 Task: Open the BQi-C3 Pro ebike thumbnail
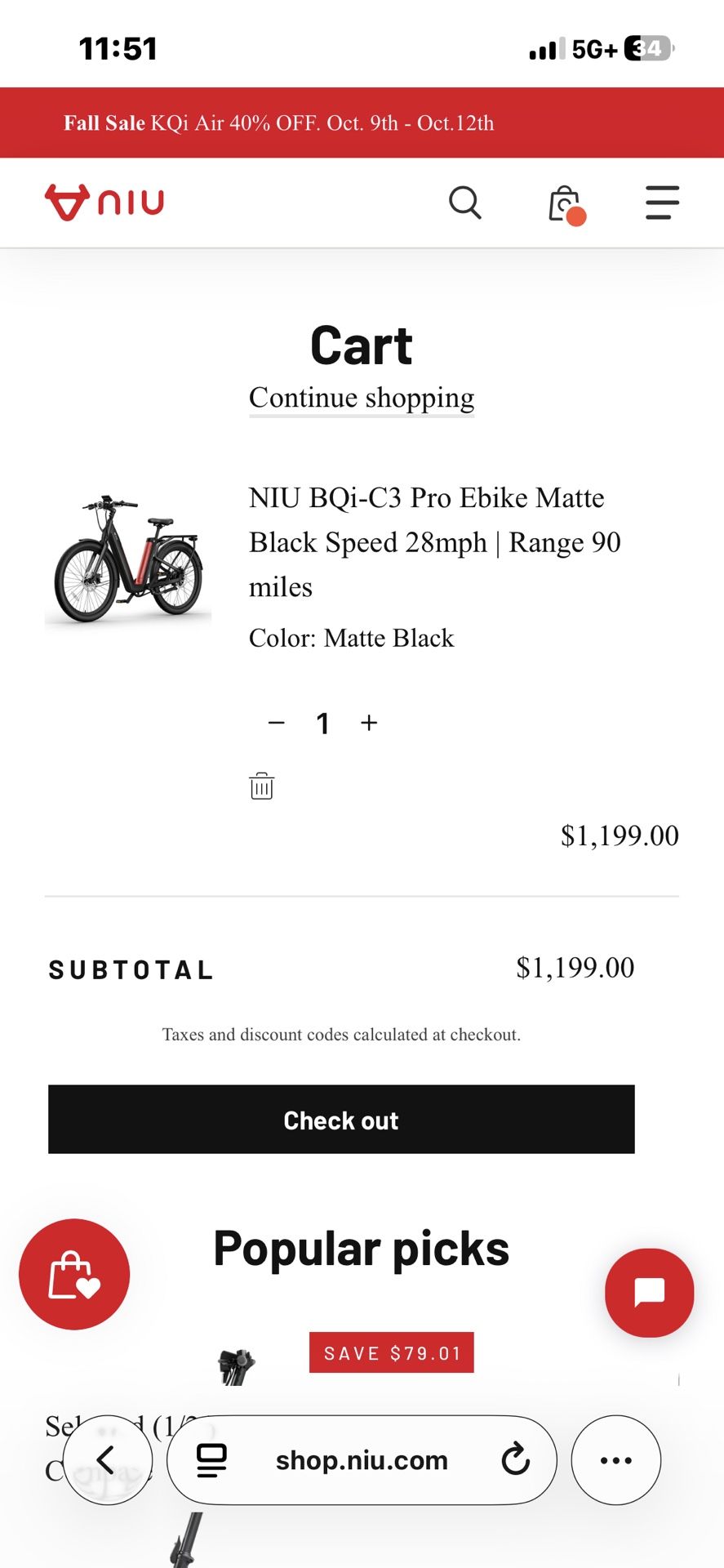(128, 559)
